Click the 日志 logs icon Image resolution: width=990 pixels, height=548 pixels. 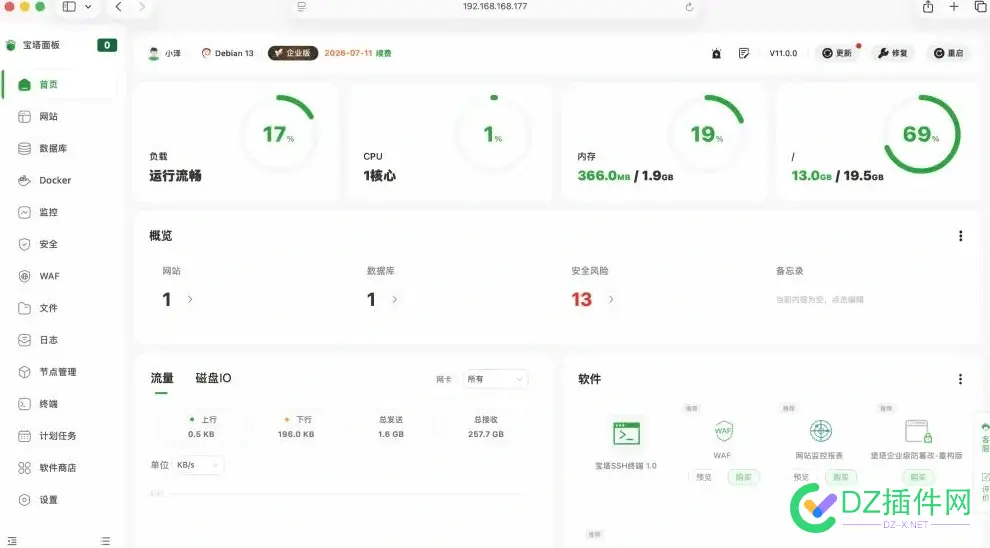[25, 340]
